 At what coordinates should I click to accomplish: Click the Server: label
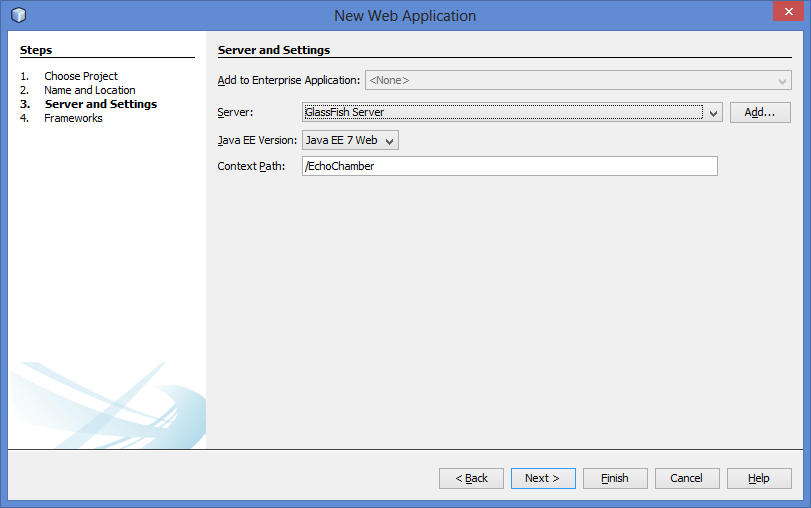(x=235, y=112)
